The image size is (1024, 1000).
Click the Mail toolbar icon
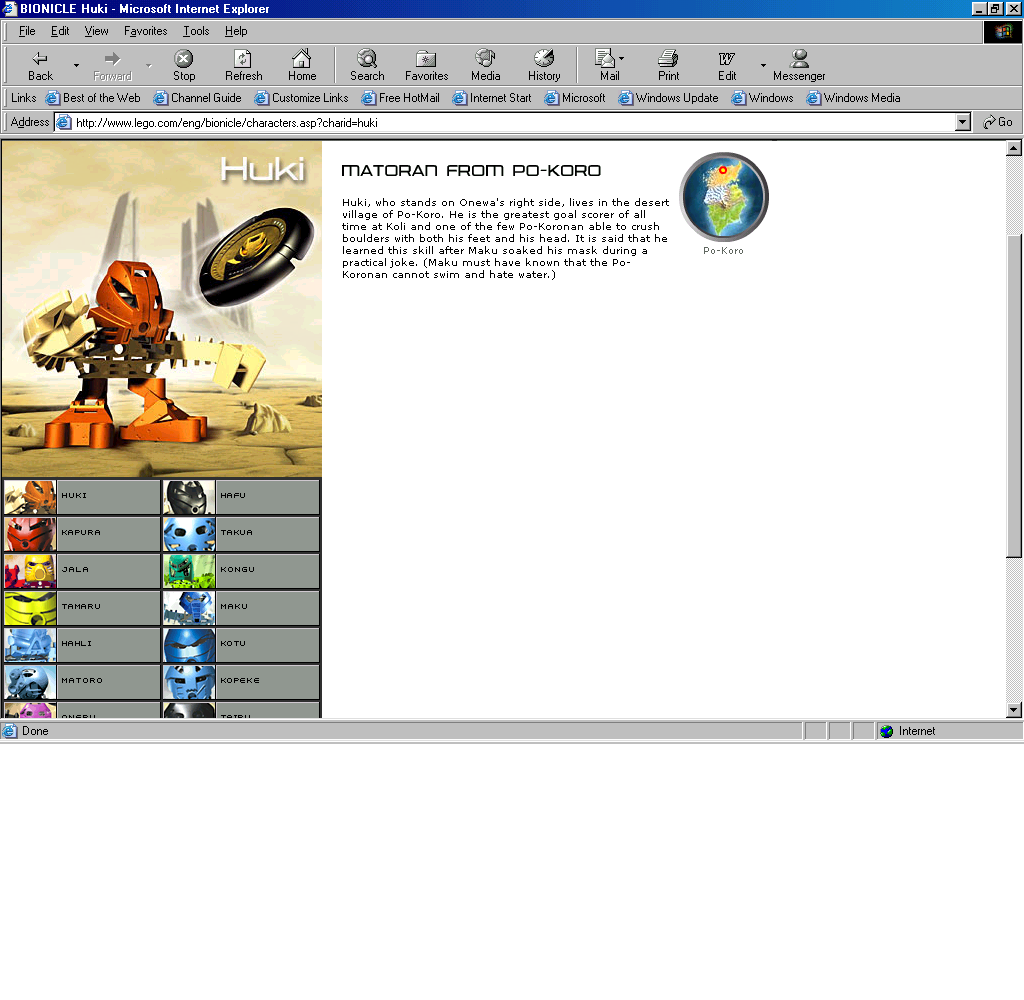(605, 58)
